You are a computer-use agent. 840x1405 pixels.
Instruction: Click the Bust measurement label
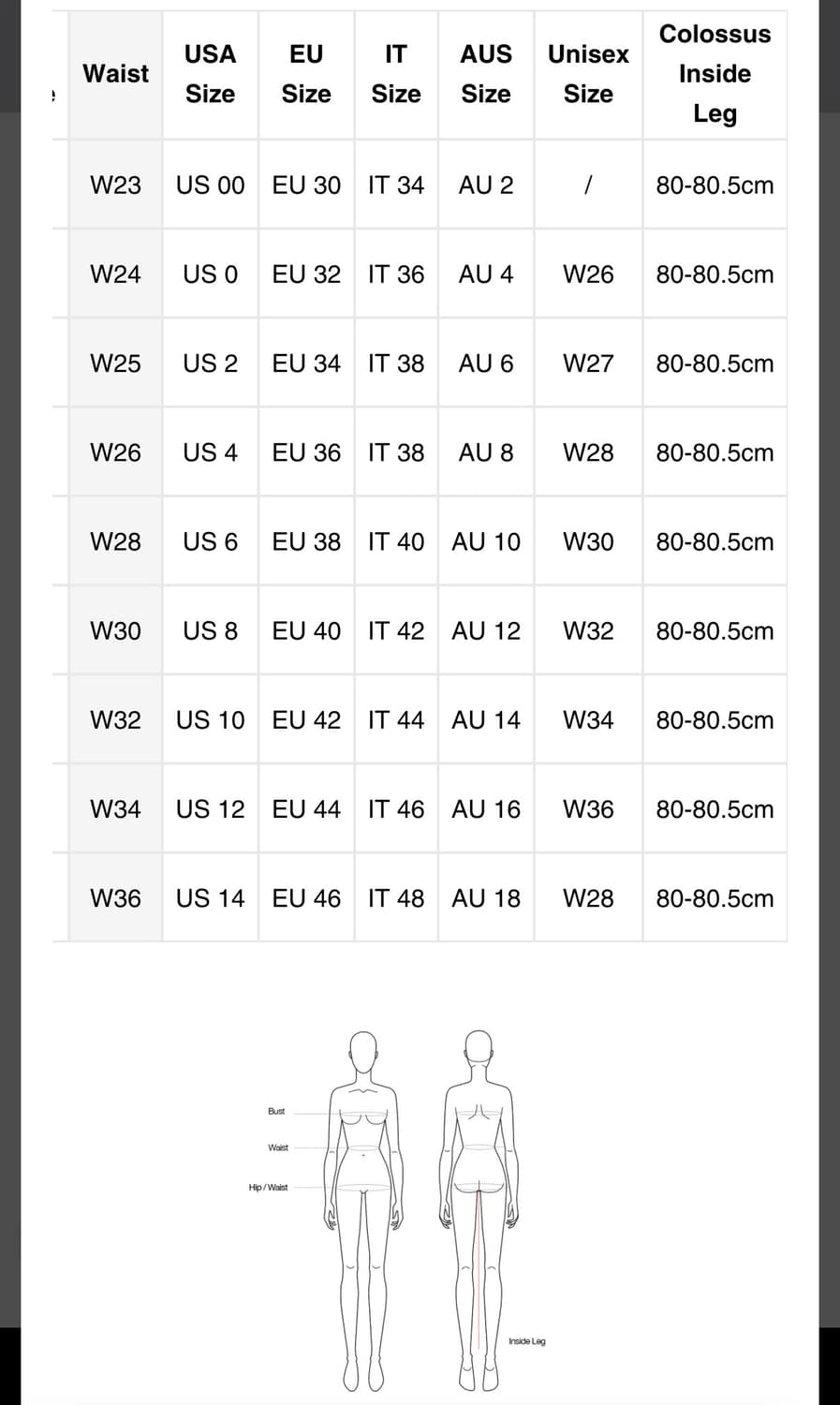pyautogui.click(x=276, y=1111)
